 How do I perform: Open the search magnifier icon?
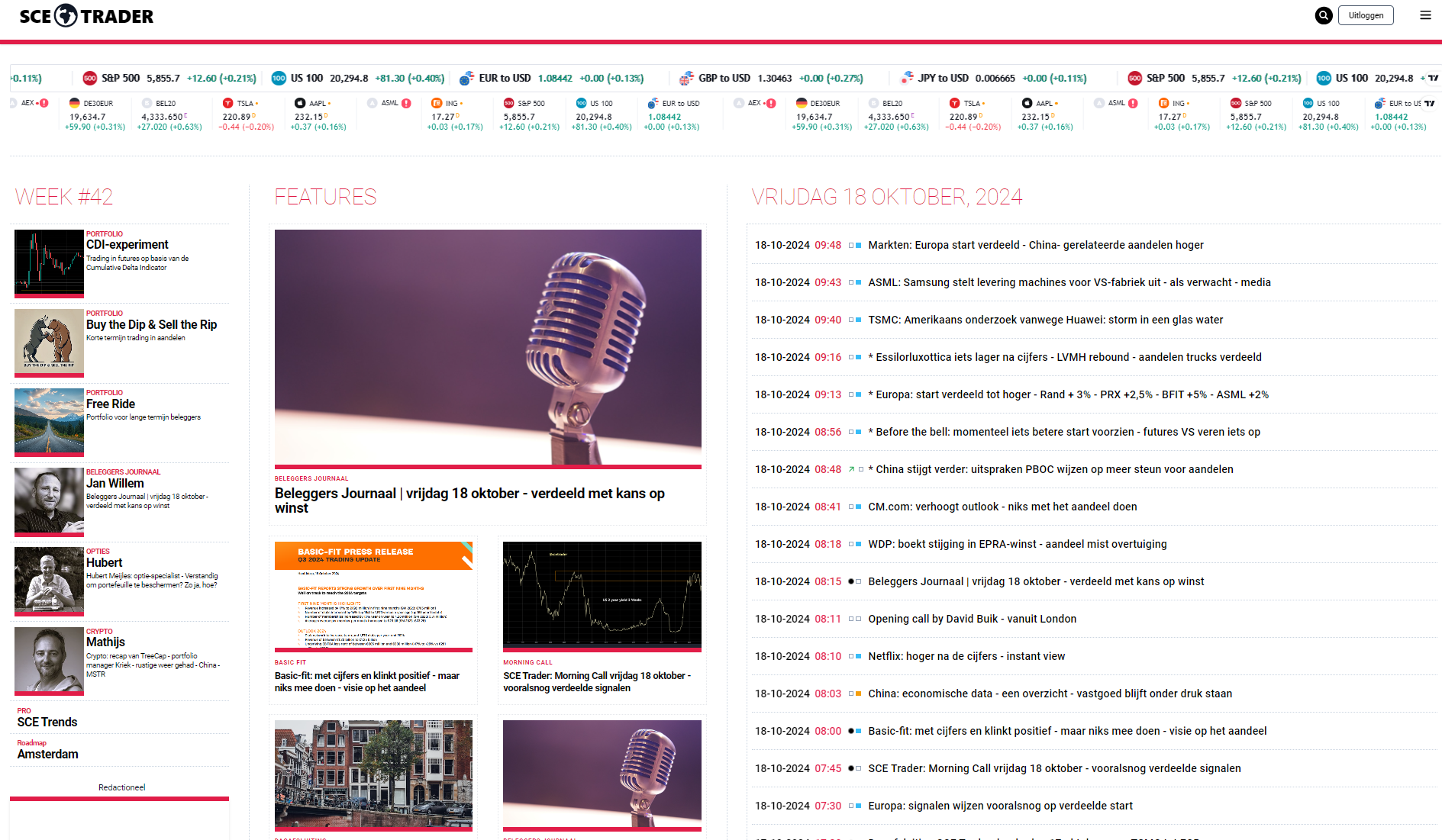[x=1324, y=15]
